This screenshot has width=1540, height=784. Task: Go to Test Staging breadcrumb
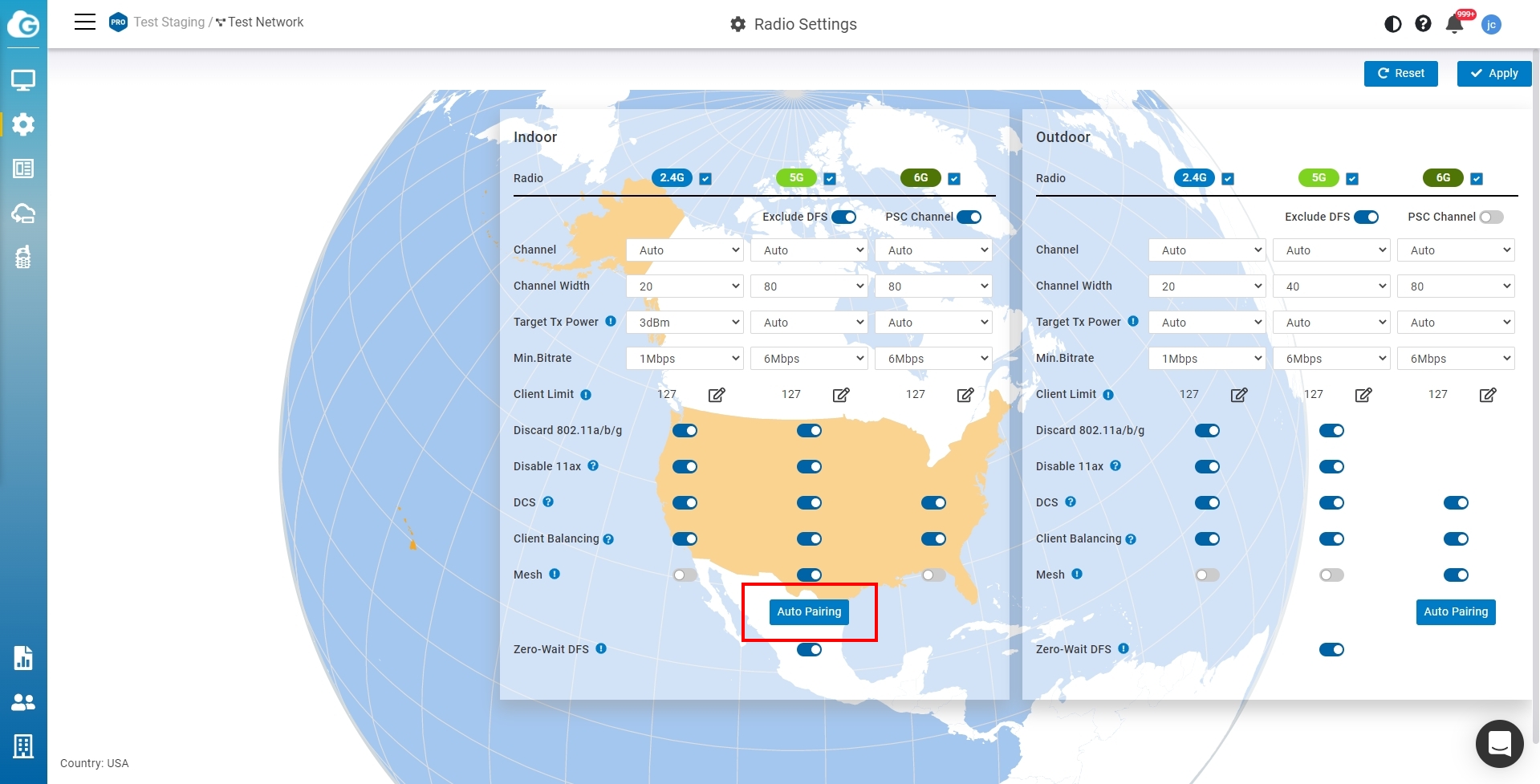click(x=169, y=22)
